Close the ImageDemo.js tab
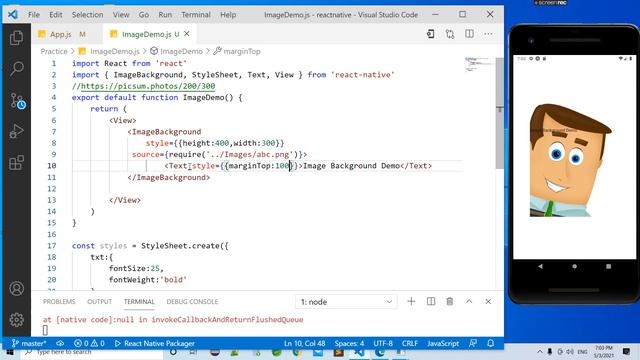Viewport: 640px width, 360px height. coord(187,34)
